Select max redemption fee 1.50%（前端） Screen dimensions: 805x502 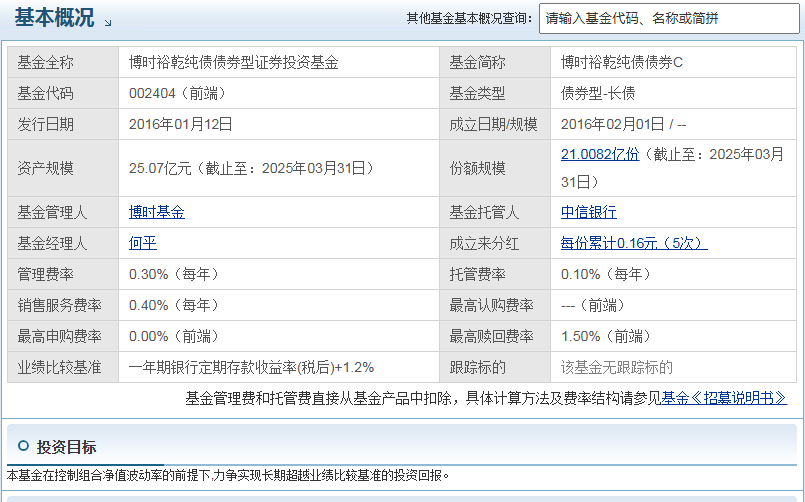tap(606, 336)
